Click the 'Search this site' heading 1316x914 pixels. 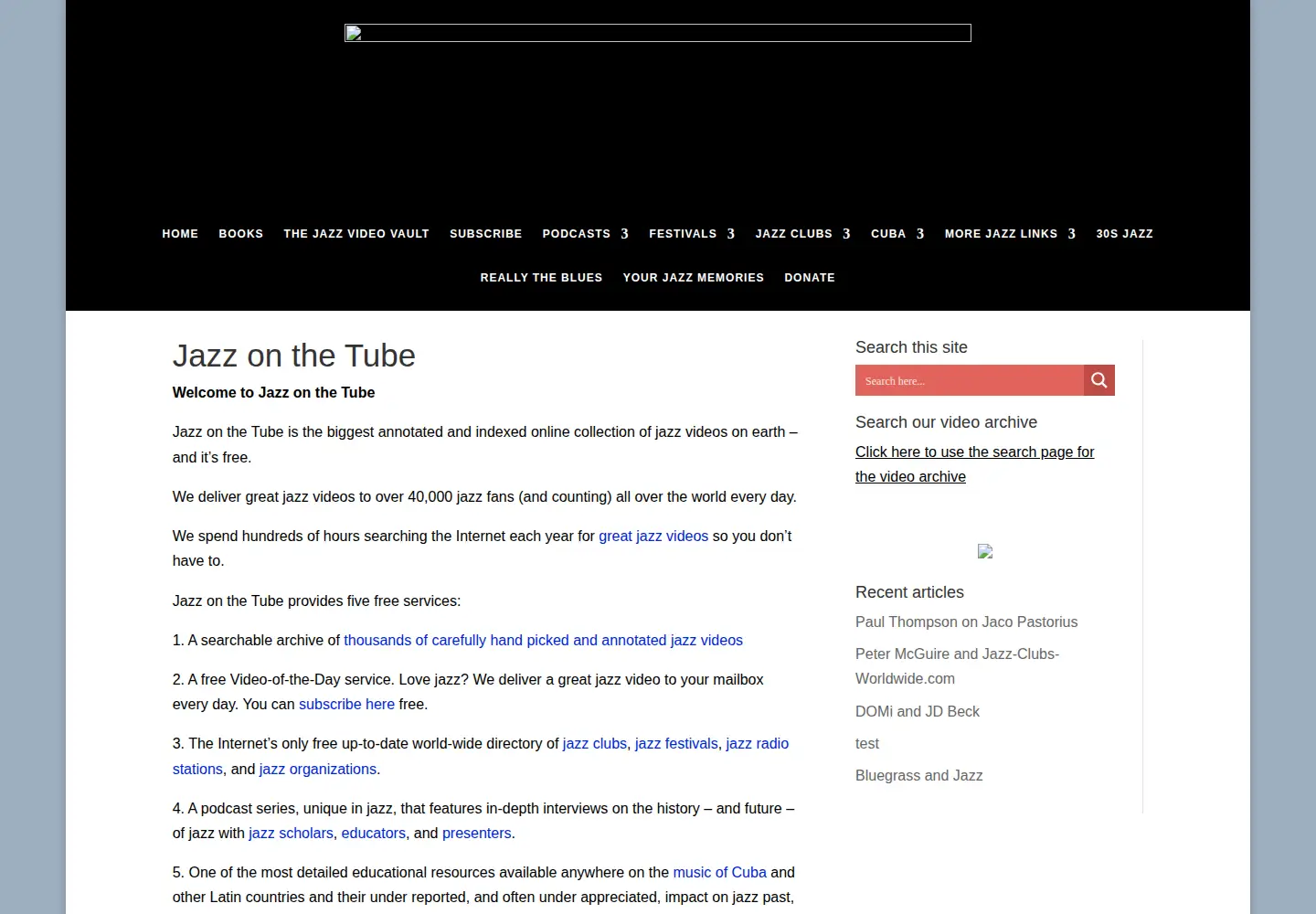(x=911, y=347)
